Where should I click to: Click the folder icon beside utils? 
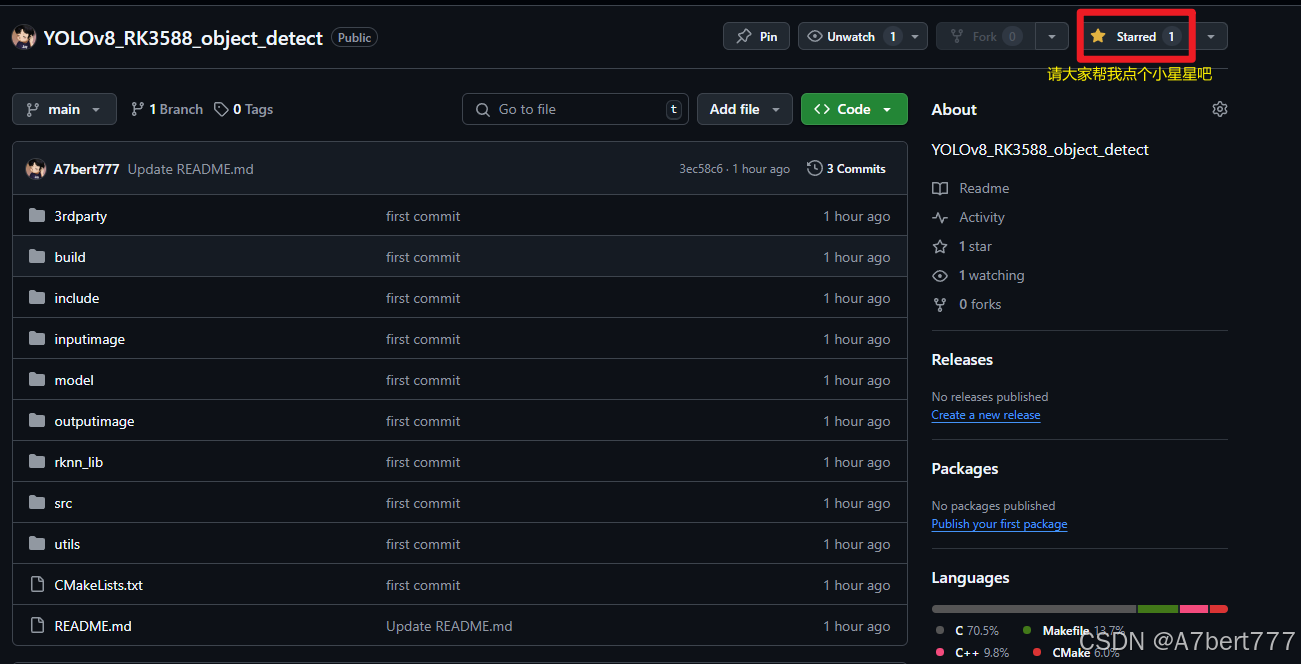(x=37, y=544)
